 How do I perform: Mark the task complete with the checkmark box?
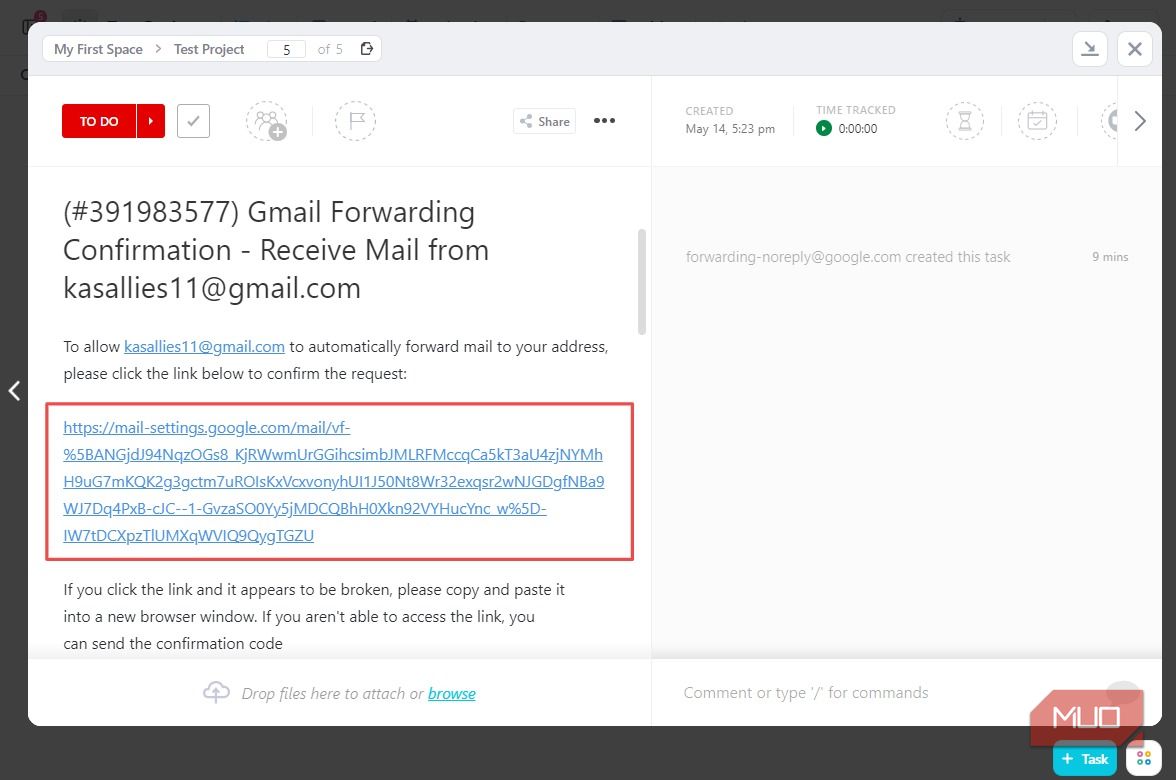tap(194, 121)
